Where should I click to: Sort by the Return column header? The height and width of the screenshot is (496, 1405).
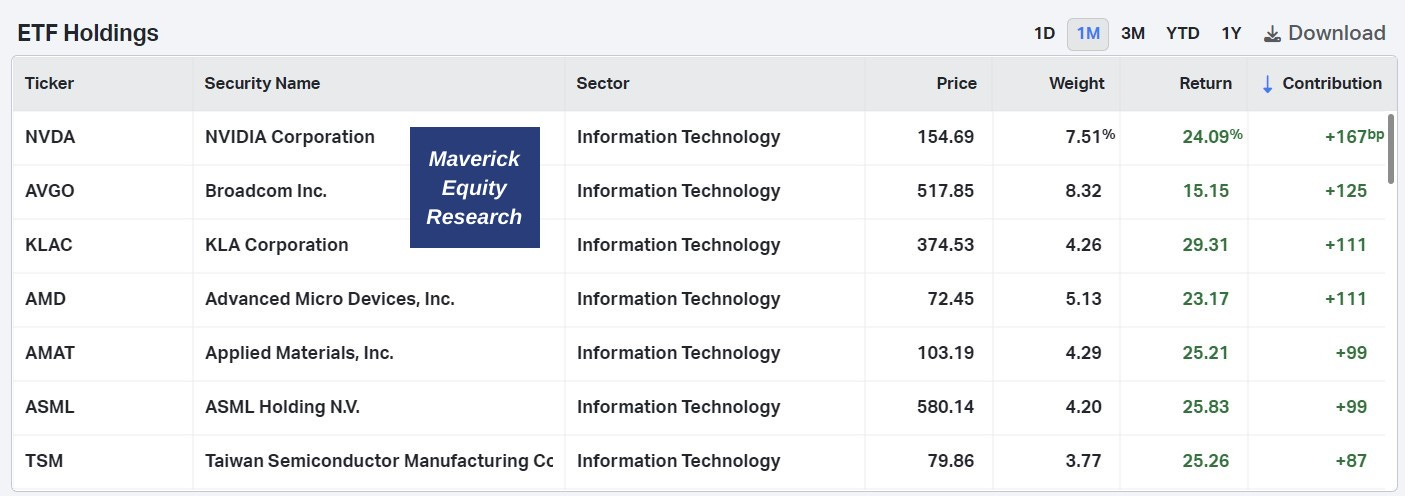click(1206, 84)
